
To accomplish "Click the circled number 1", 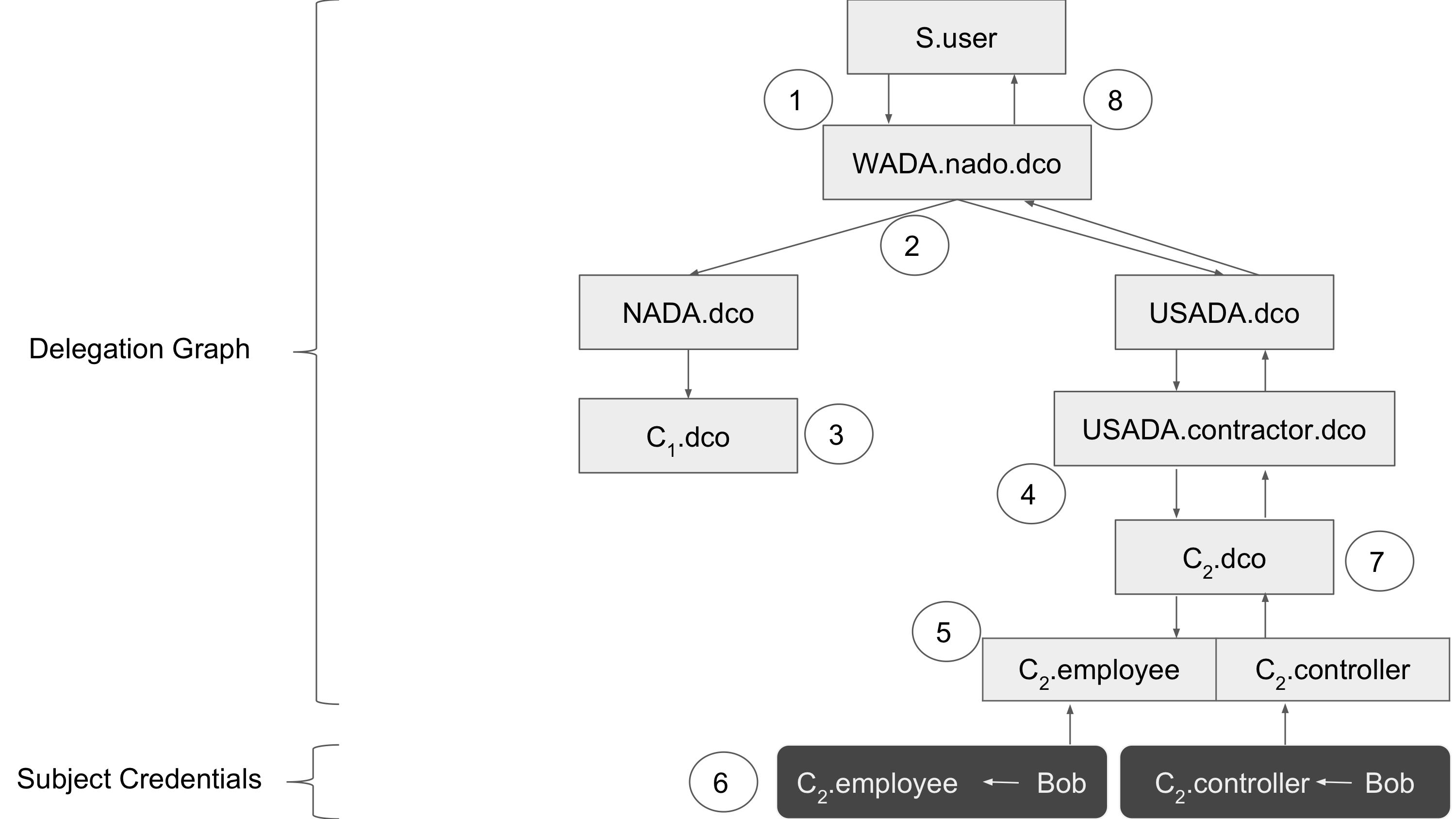I will pos(797,100).
